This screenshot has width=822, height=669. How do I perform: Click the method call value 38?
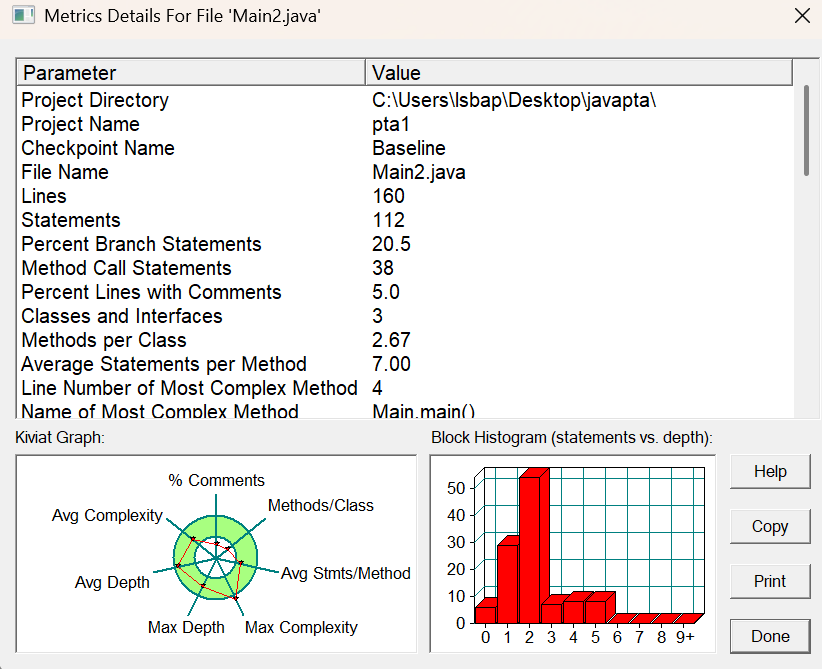click(383, 268)
